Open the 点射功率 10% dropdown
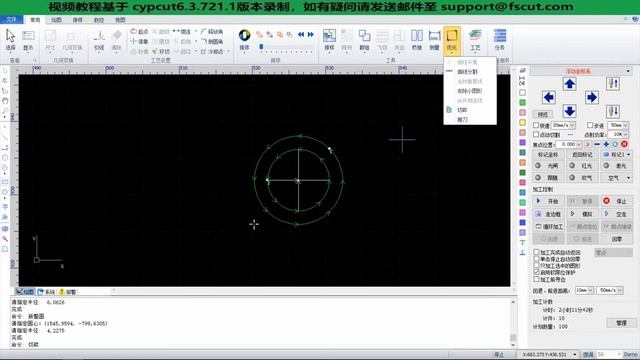Screen dimensions: 640x360 tap(625, 134)
